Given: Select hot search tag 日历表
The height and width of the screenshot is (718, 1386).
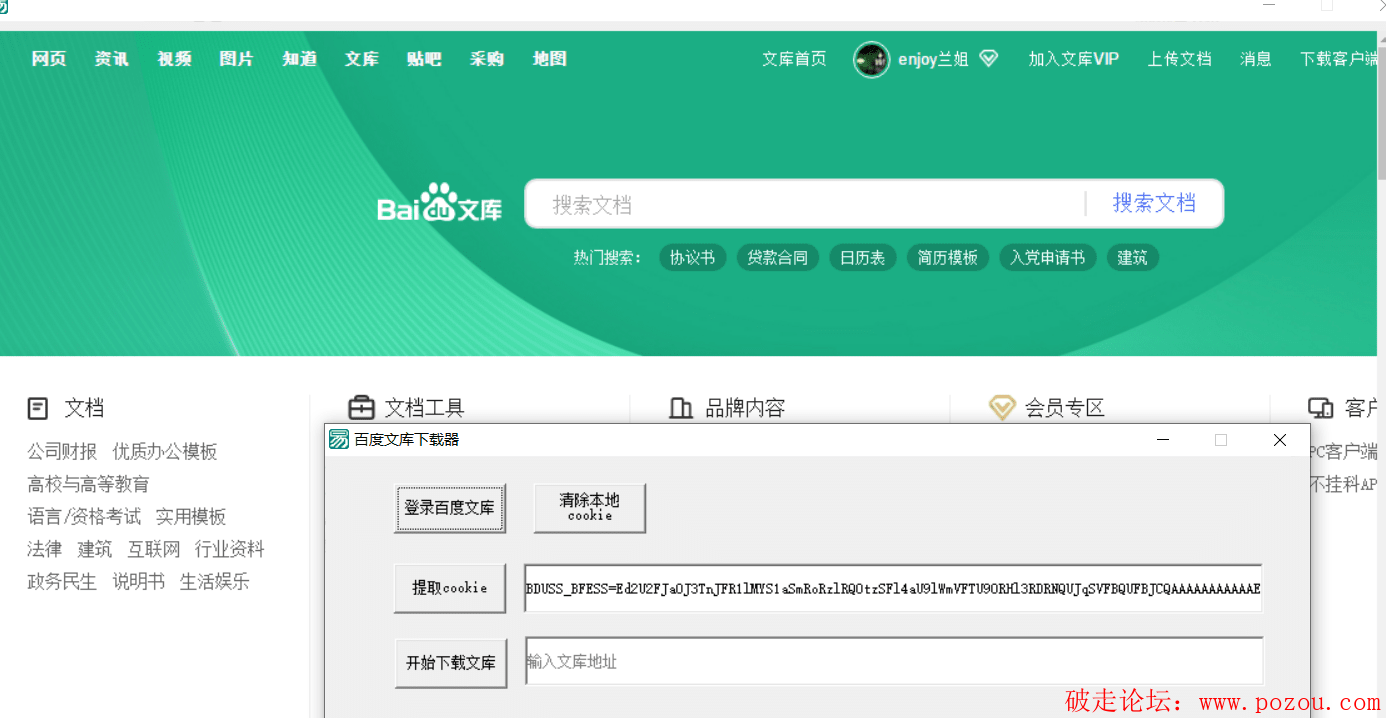Looking at the screenshot, I should (x=862, y=258).
